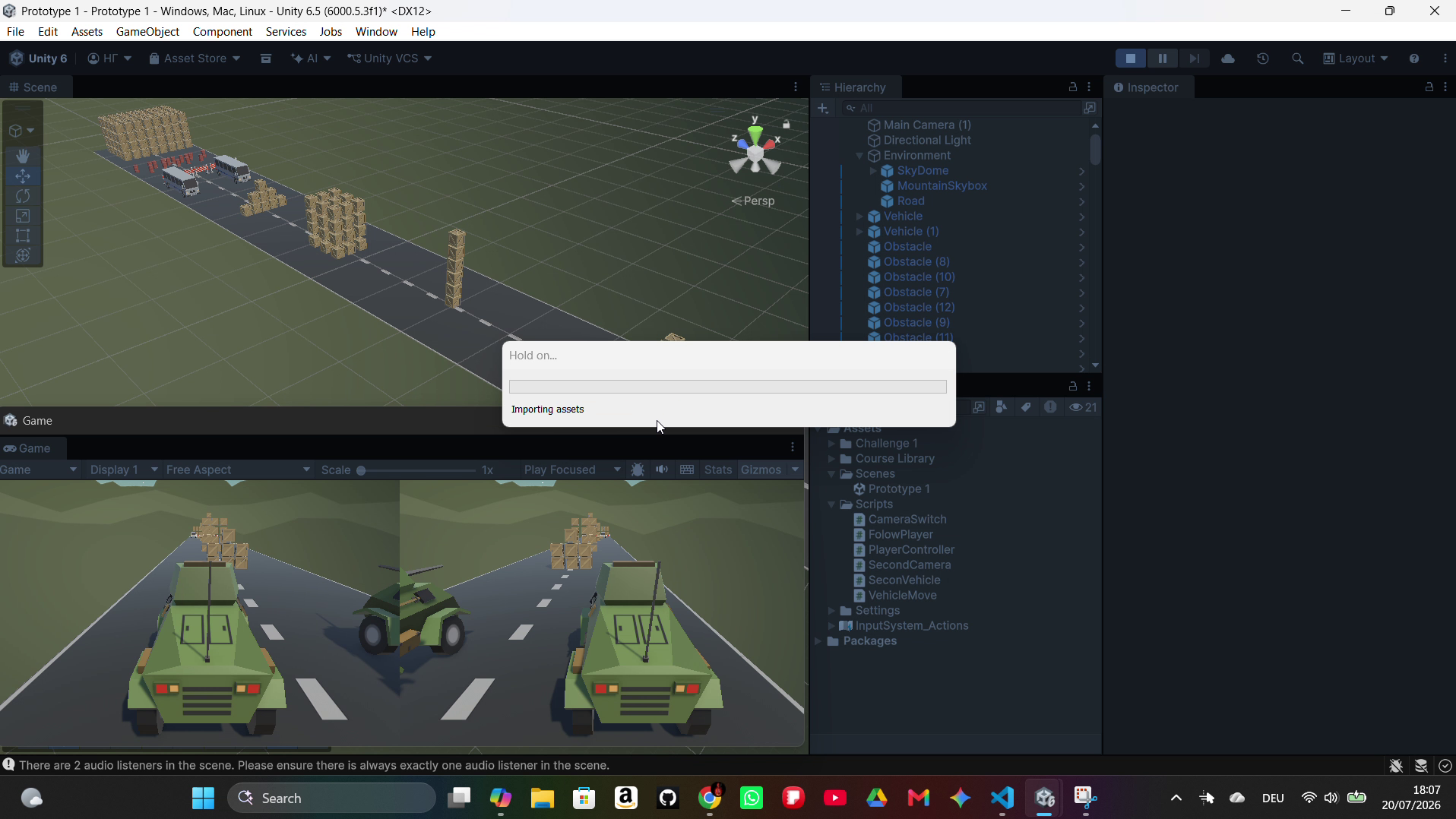Click the Hierarchy add plus button
The width and height of the screenshot is (1456, 819).
coord(823,109)
